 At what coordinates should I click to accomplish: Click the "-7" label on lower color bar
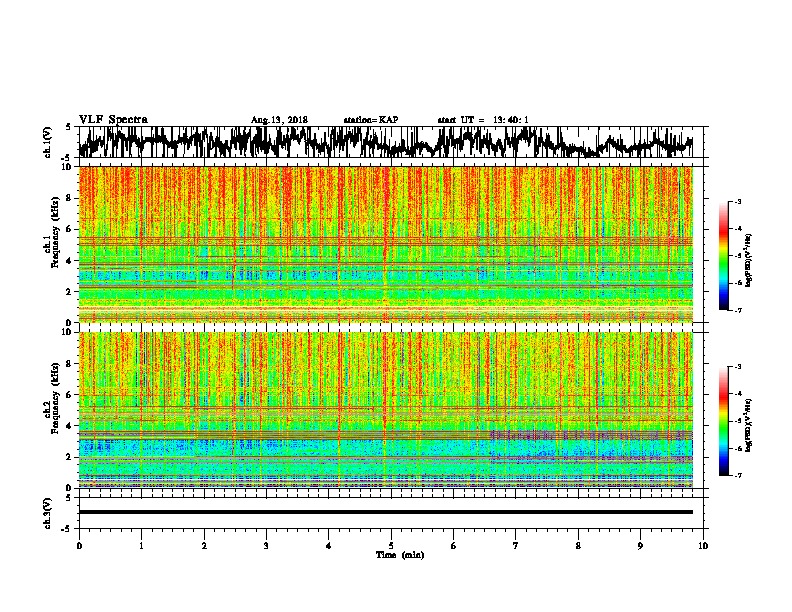click(x=737, y=475)
